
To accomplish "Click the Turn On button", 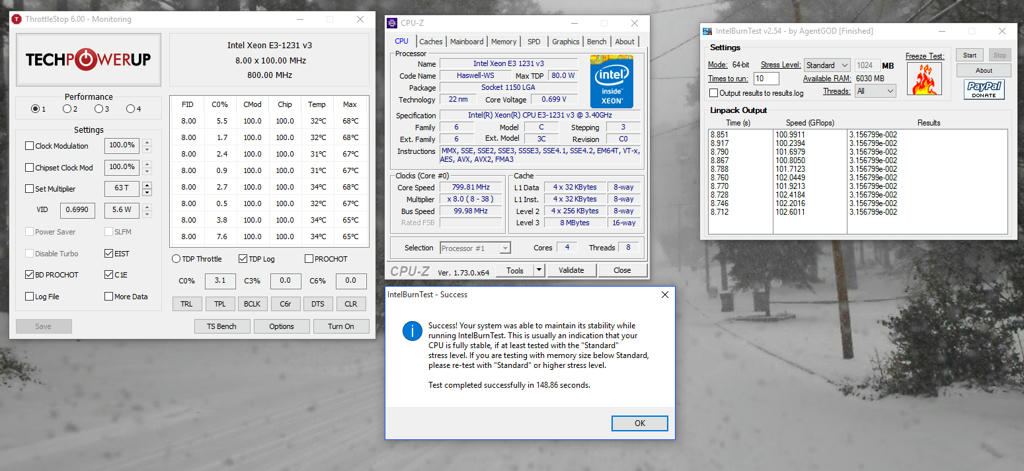I will click(341, 326).
